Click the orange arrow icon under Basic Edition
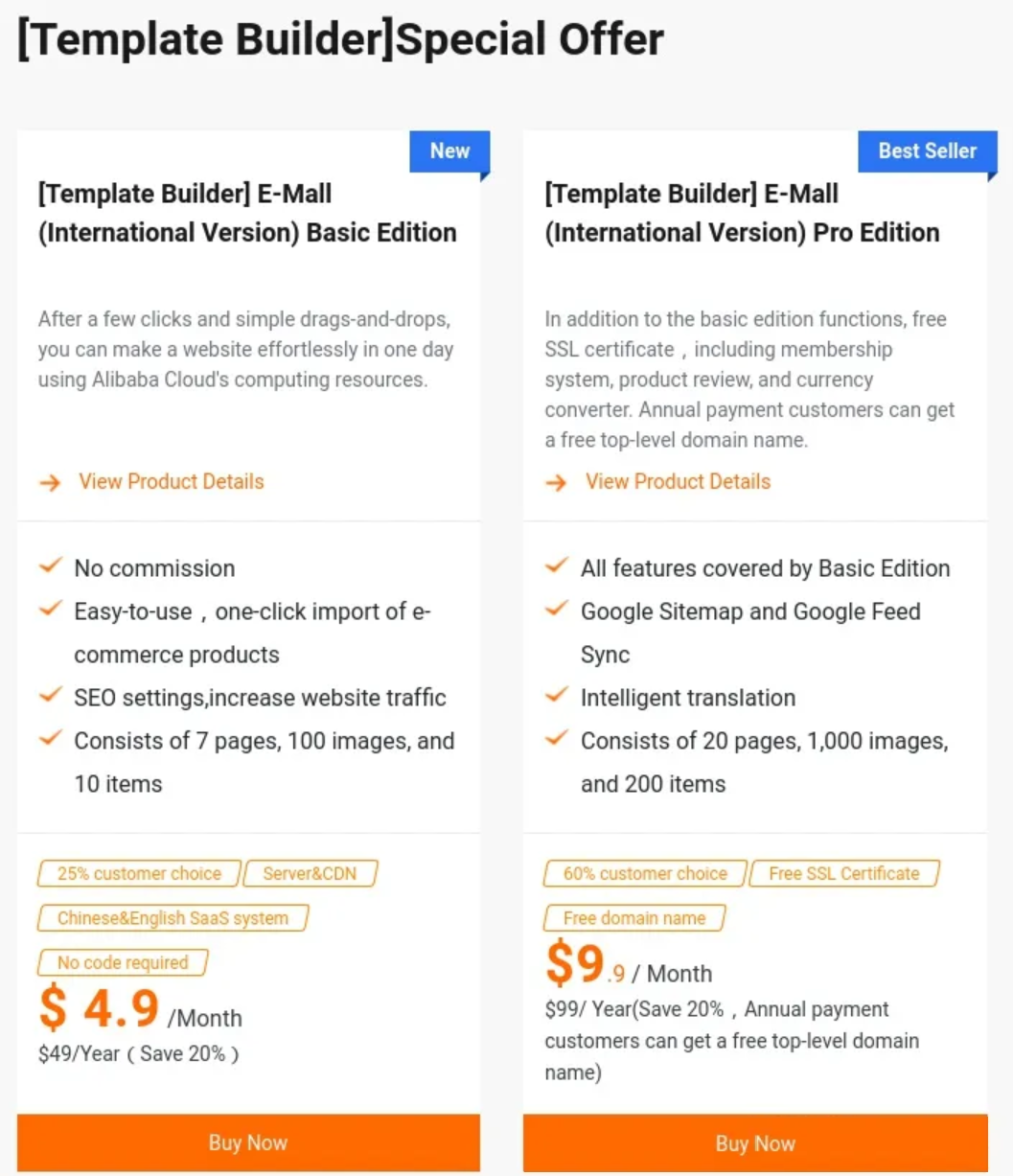This screenshot has height=1176, width=1013. tap(50, 483)
